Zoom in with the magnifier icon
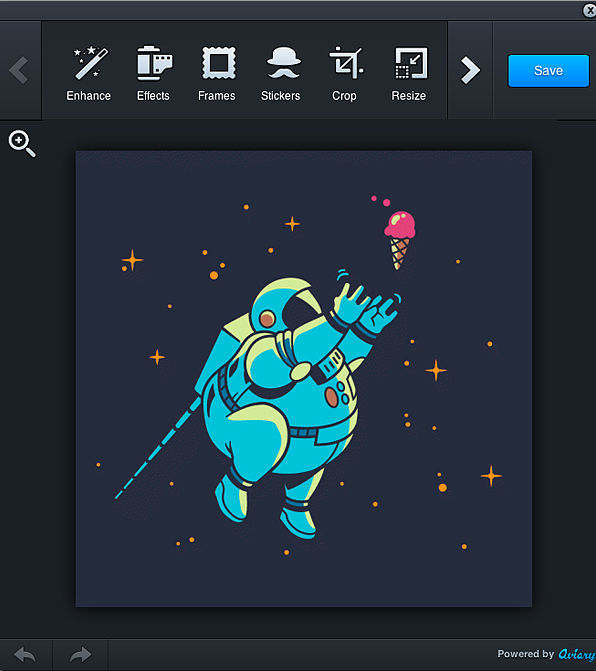This screenshot has height=671, width=596. [22, 144]
